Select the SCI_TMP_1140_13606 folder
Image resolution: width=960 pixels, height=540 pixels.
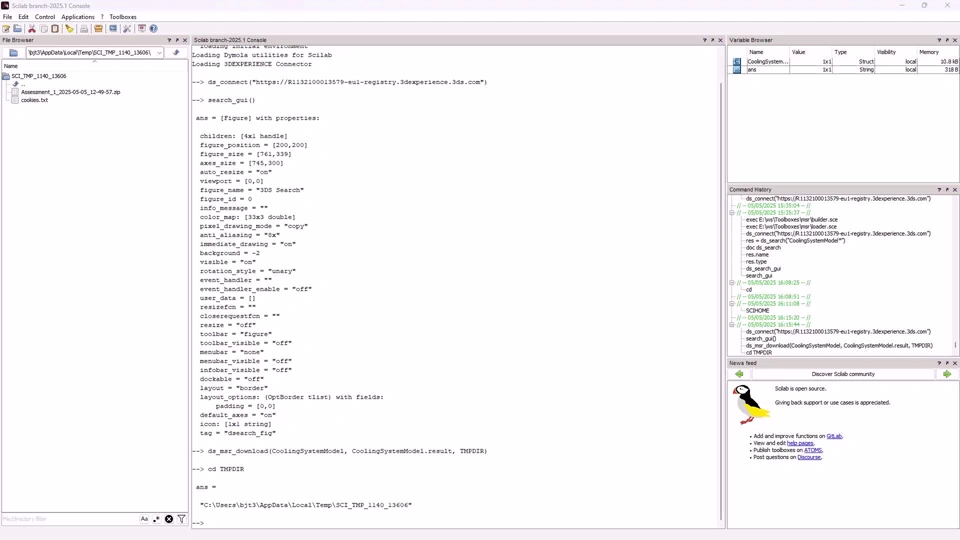click(x=39, y=77)
